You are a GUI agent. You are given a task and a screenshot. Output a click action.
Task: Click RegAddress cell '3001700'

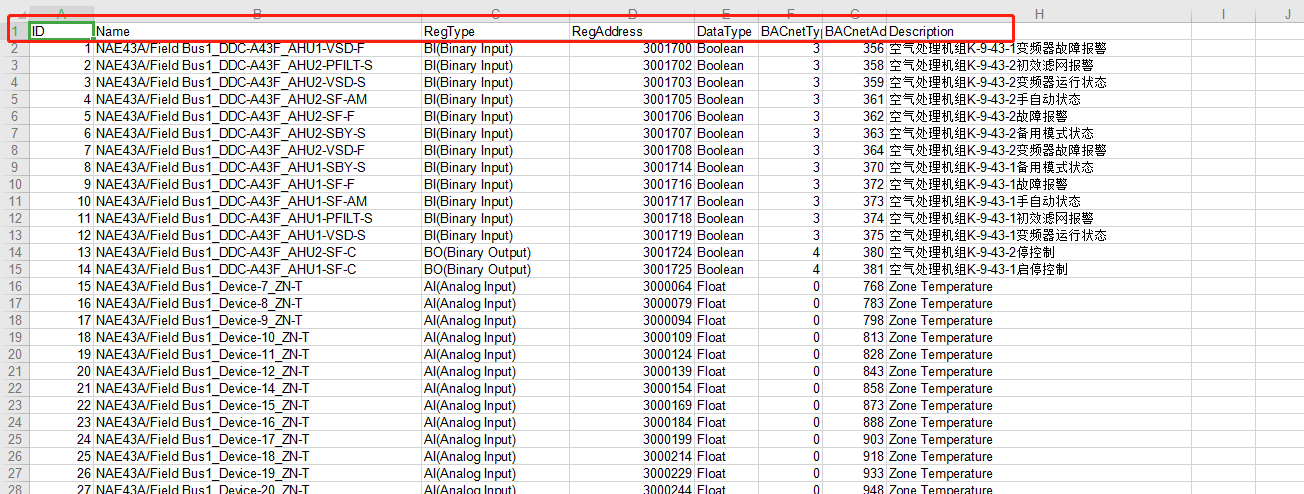click(632, 48)
